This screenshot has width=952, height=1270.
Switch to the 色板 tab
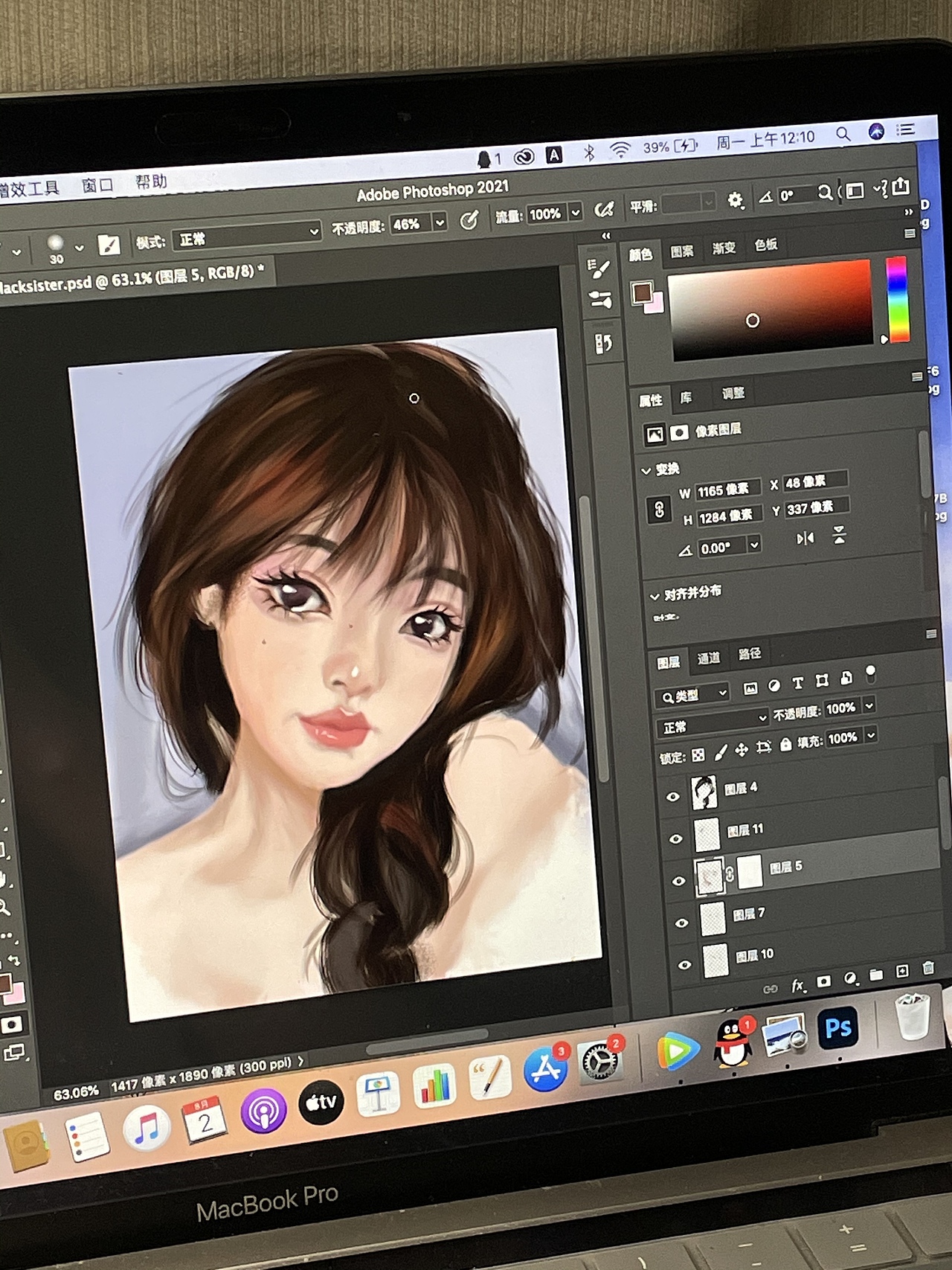tap(766, 244)
